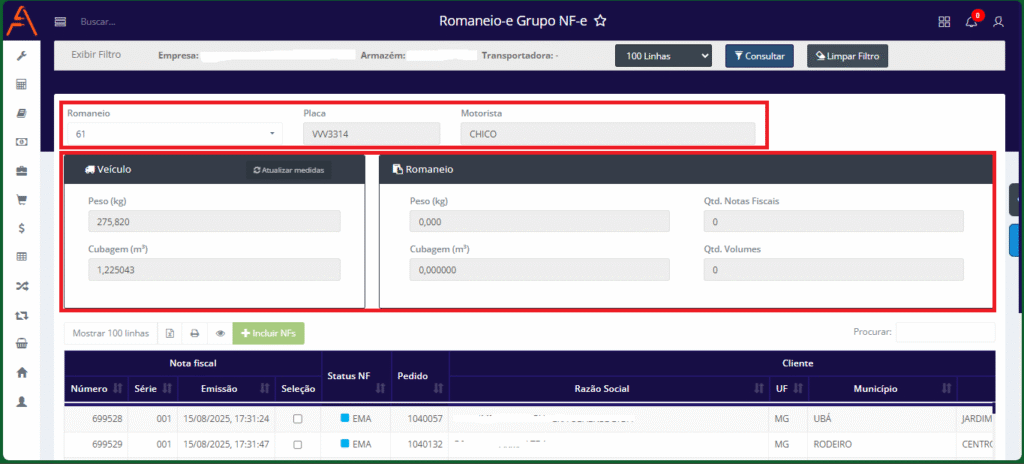Open the shopping cart sidebar module
1024x464 pixels.
(21, 199)
